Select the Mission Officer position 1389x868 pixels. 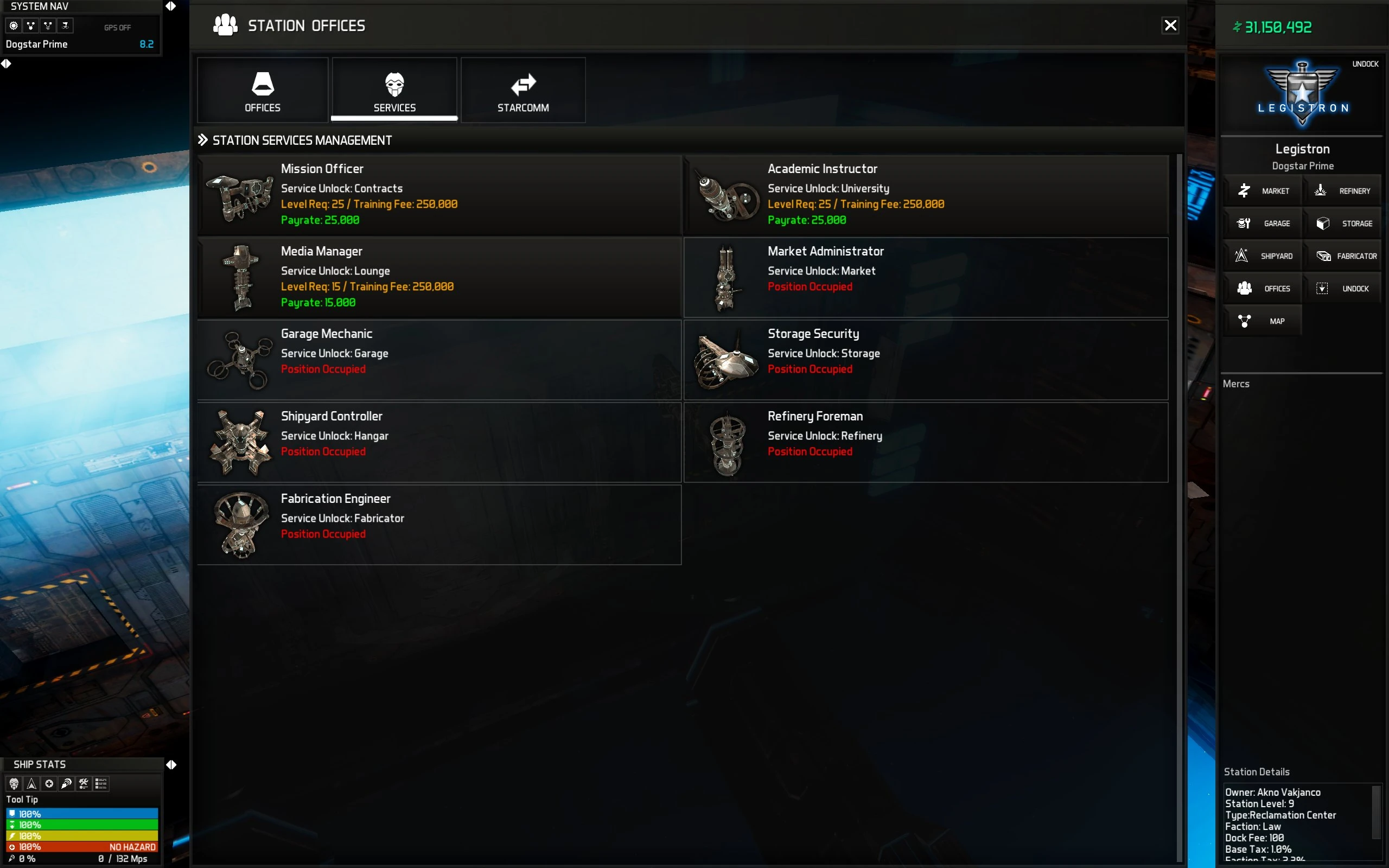pyautogui.click(x=439, y=195)
